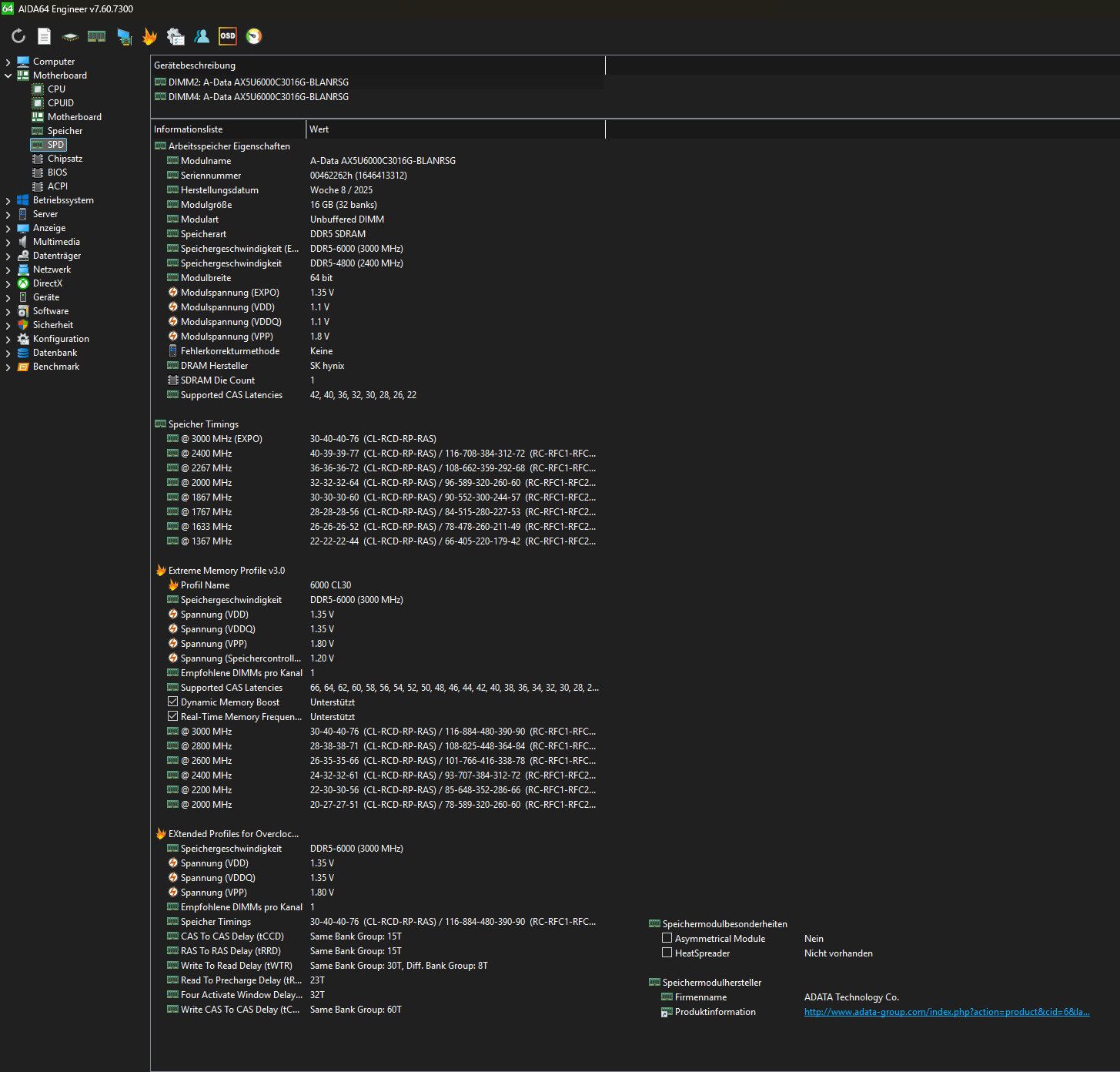Image resolution: width=1120 pixels, height=1072 pixels.
Task: Open Chipsatz in the sidebar
Action: coord(65,159)
